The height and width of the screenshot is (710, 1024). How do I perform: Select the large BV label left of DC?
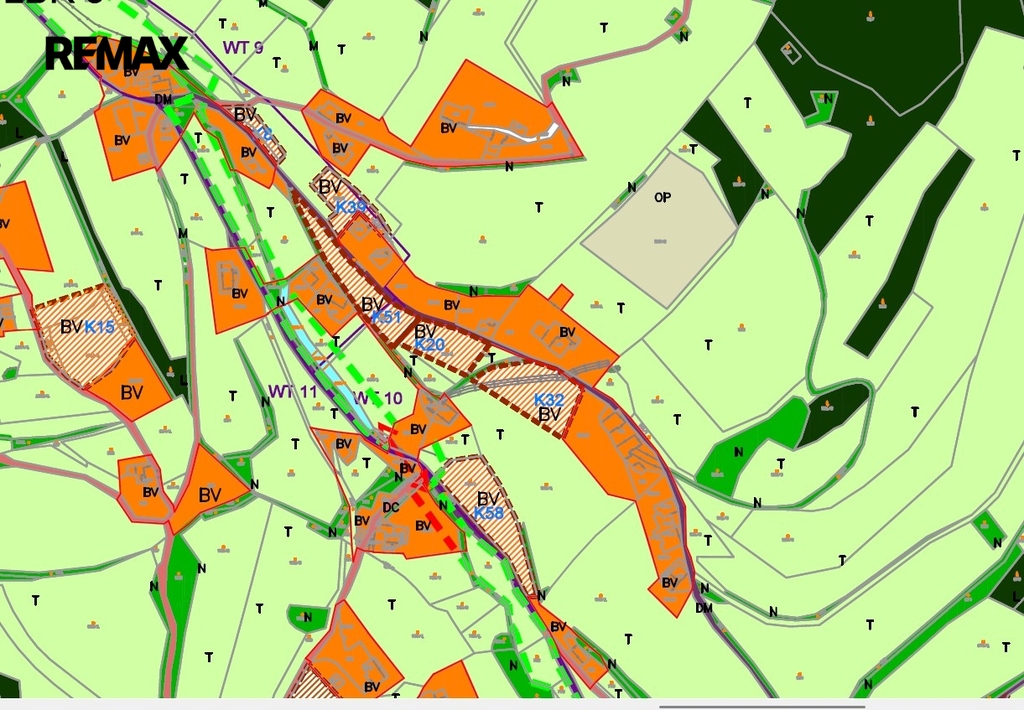[x=209, y=495]
